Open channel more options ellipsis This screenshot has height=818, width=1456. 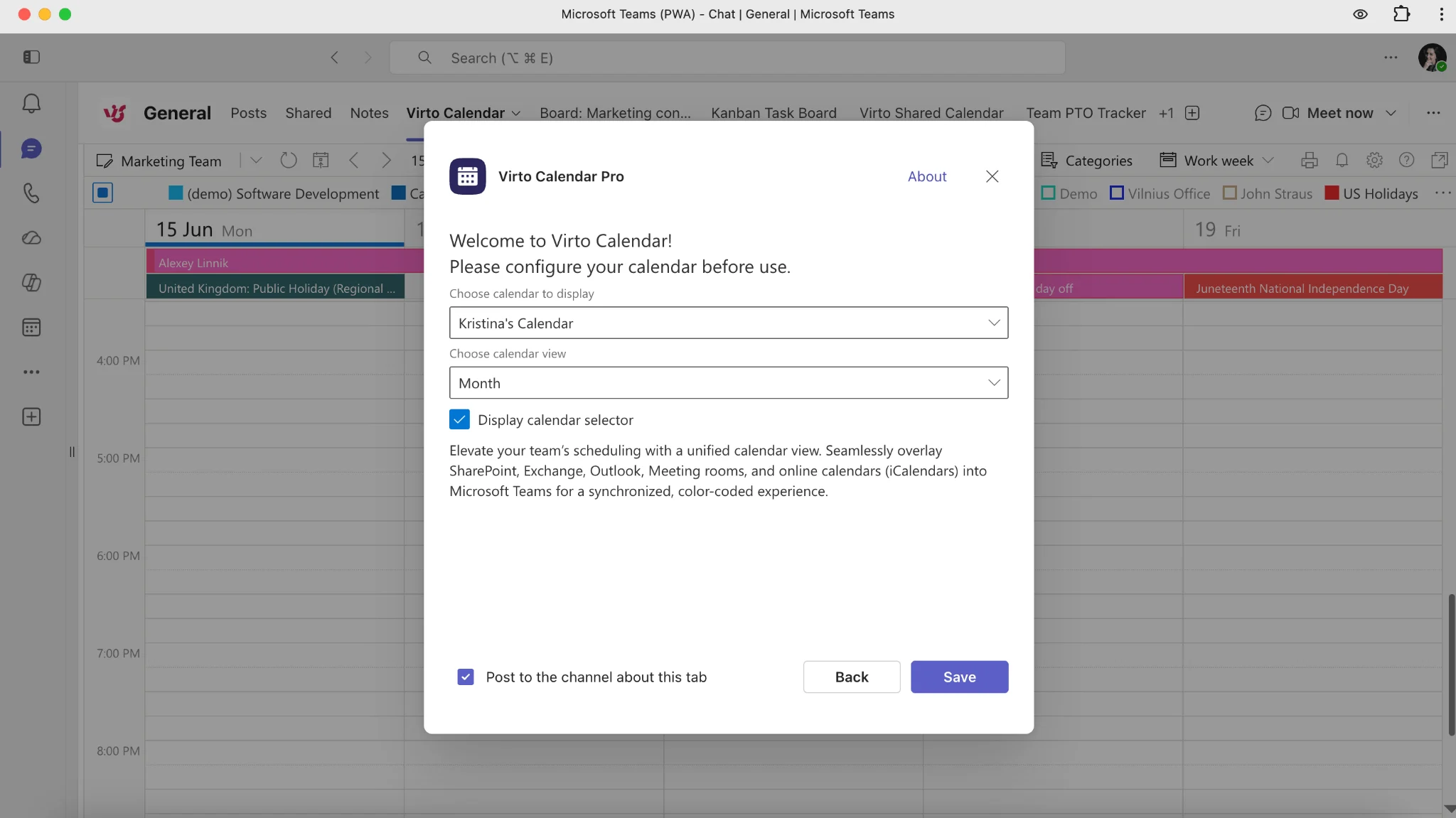click(x=1433, y=113)
